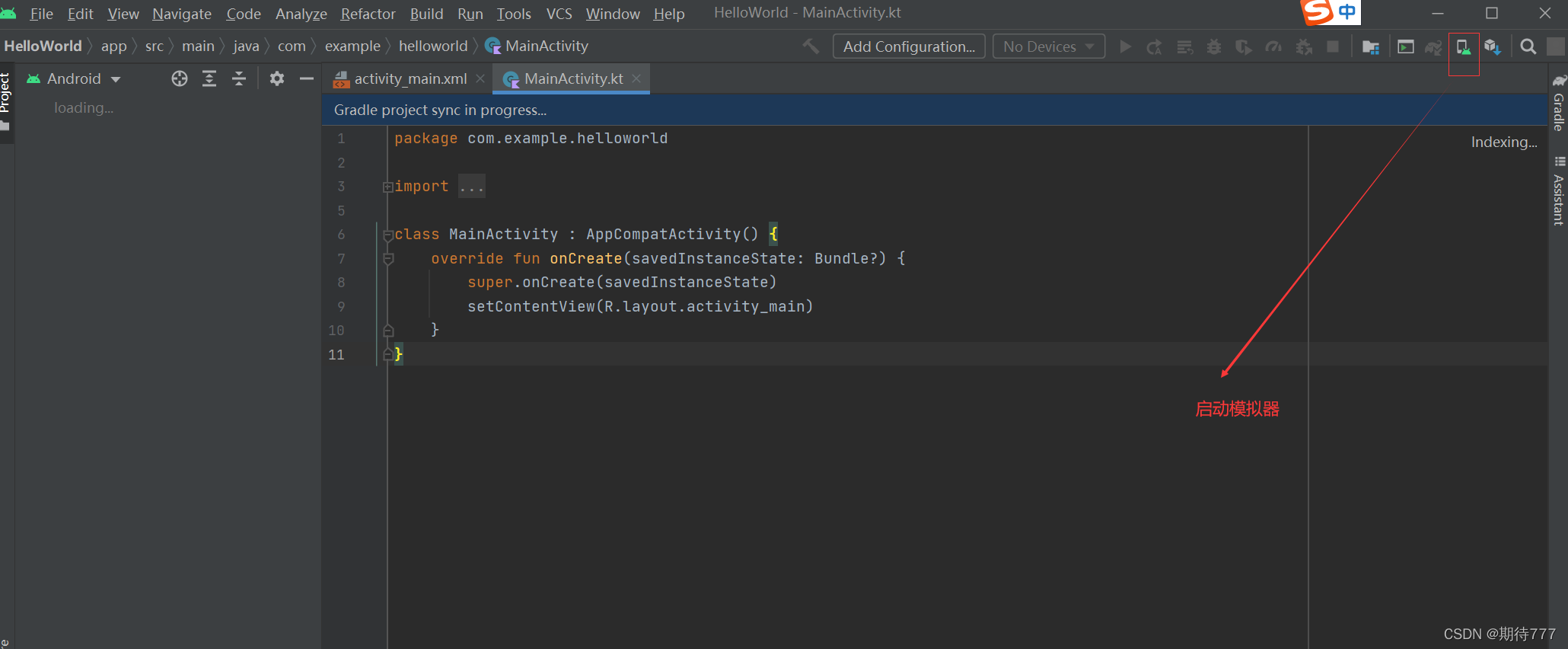Screen dimensions: 1568x649
Task: Open the Window menu
Action: pos(613,14)
